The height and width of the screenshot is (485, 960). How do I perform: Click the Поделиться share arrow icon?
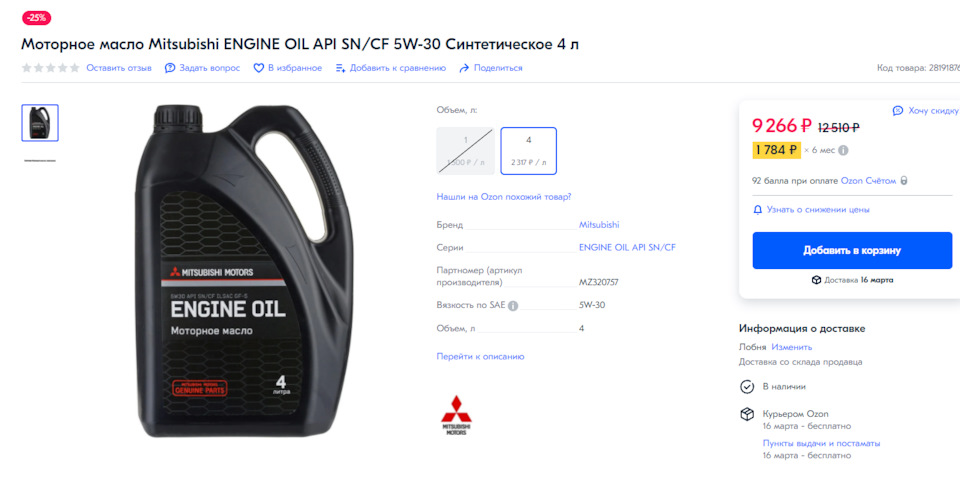point(465,68)
